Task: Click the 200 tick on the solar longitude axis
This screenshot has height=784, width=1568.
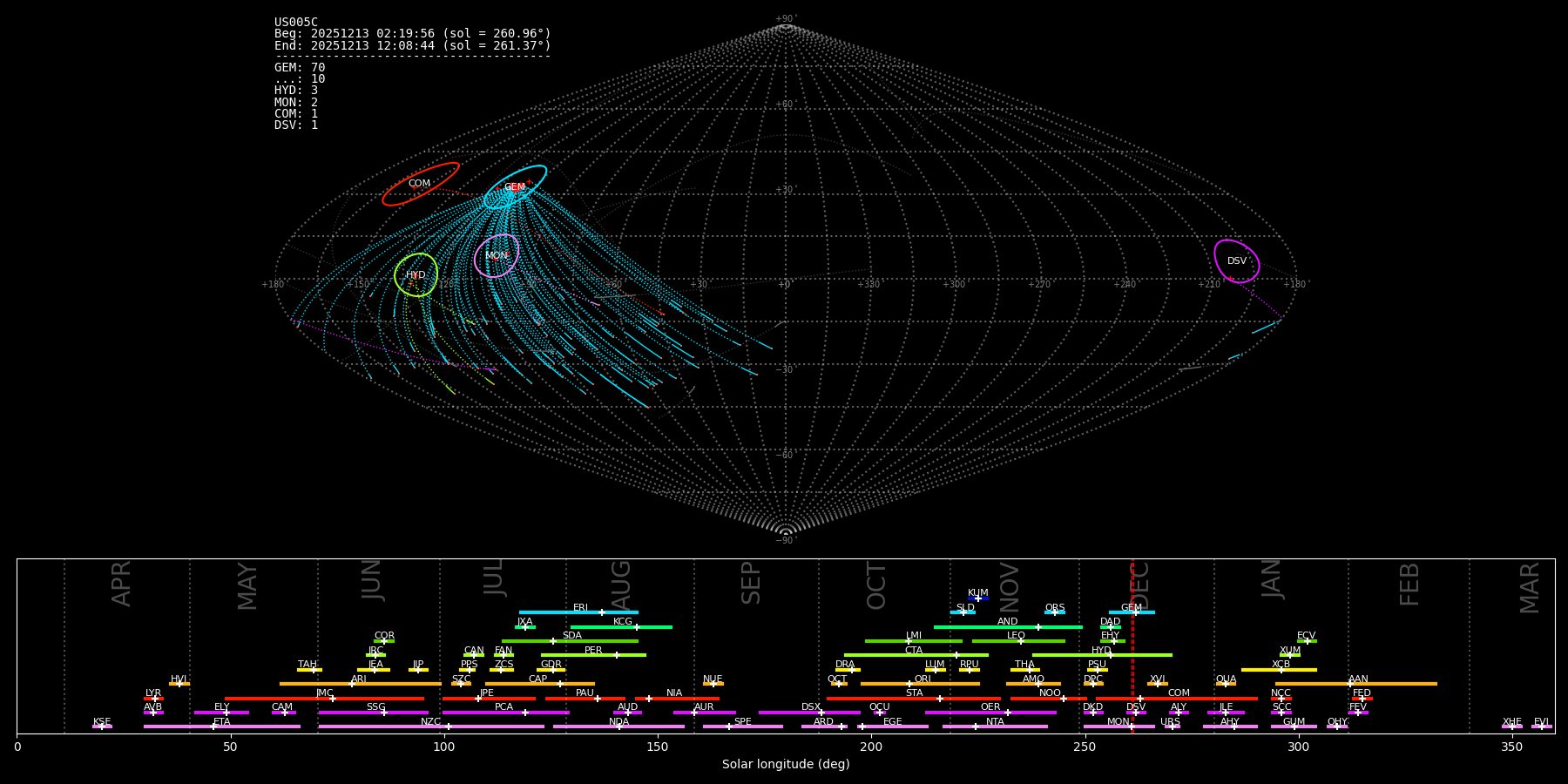Action: (x=871, y=747)
